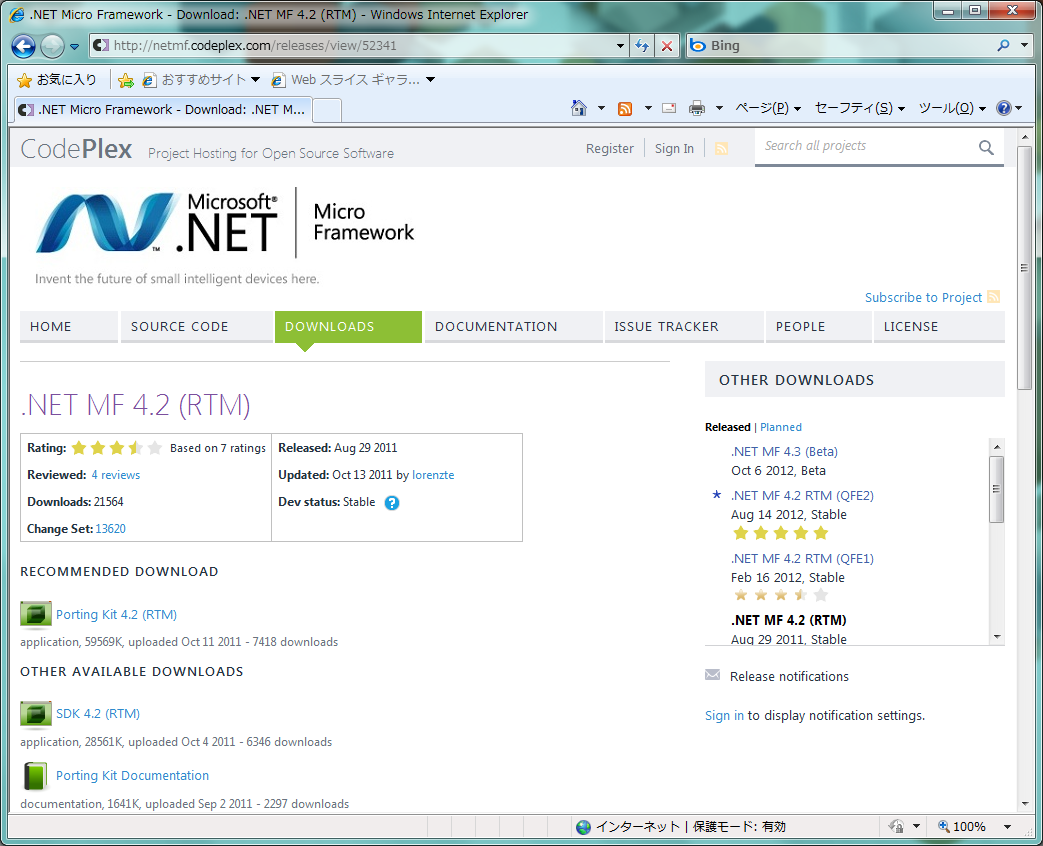Click the stop loading X icon
1043x846 pixels.
[x=667, y=46]
